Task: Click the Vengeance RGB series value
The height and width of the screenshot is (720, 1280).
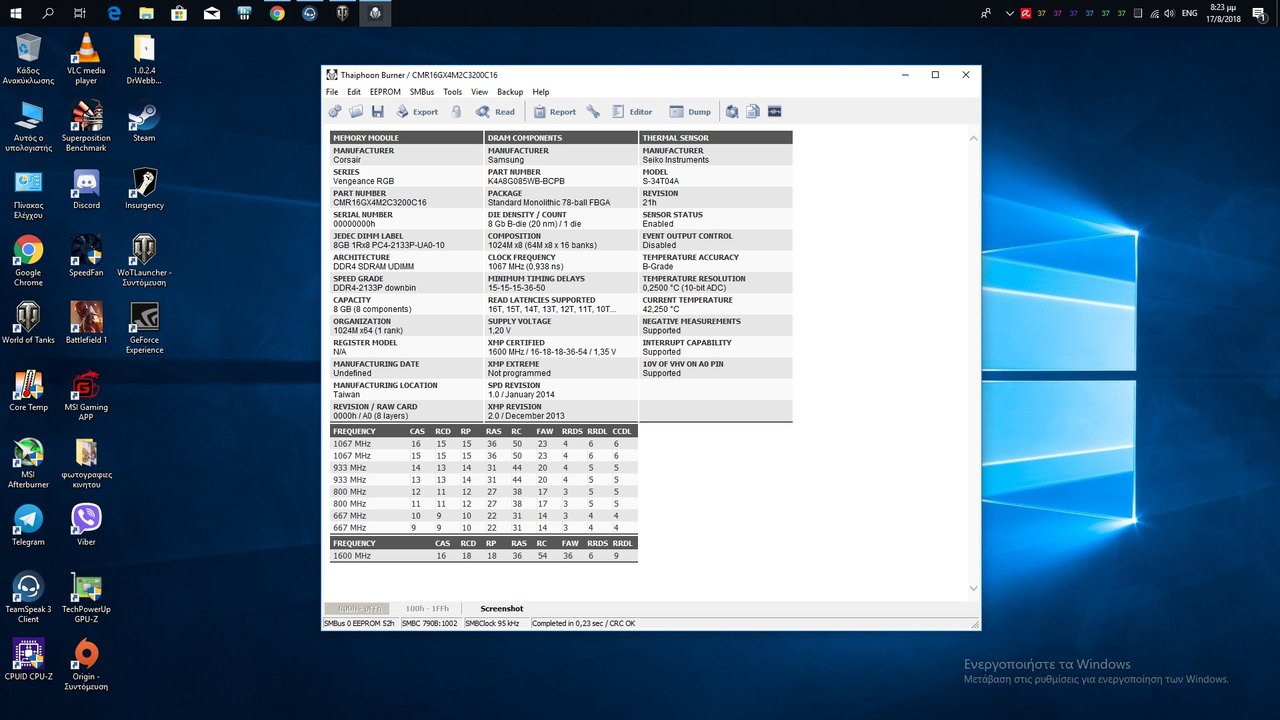Action: click(x=363, y=181)
